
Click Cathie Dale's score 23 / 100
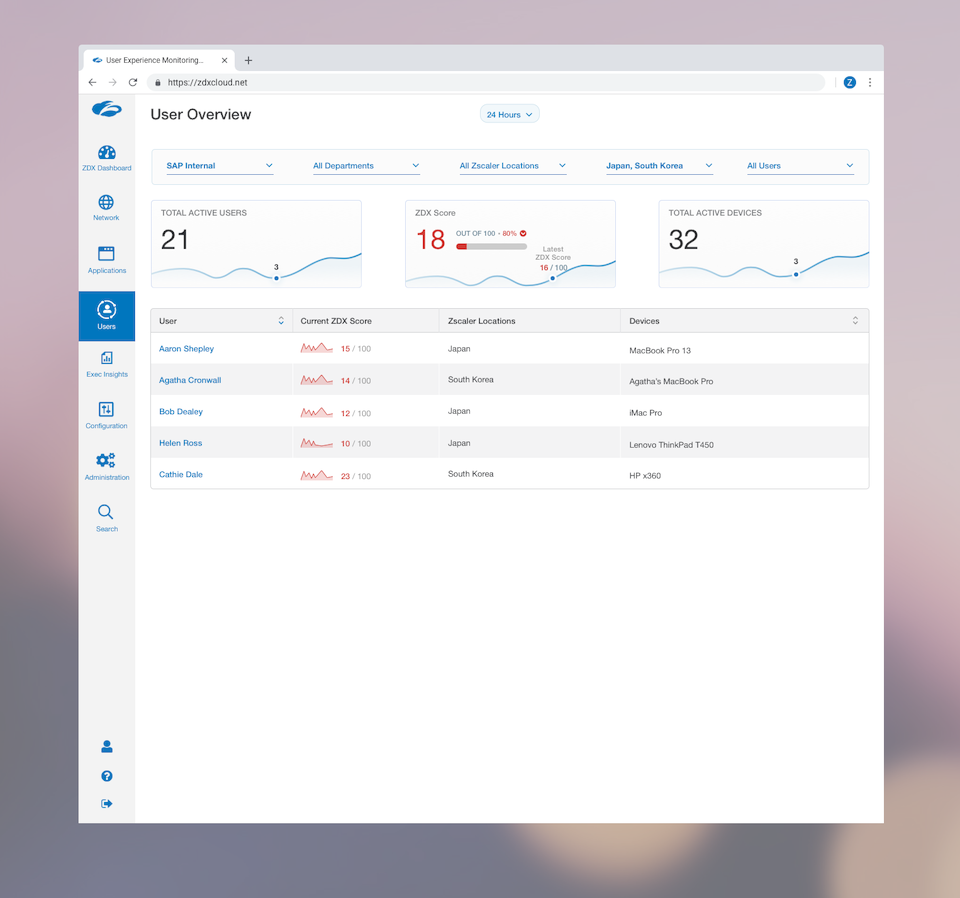point(356,476)
